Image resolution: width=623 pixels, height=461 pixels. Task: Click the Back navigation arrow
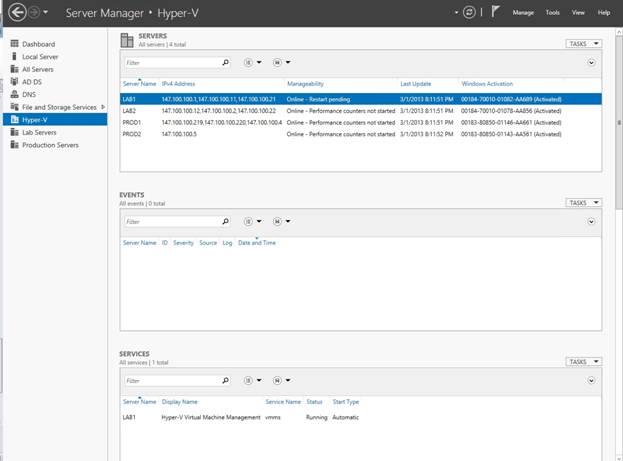click(x=17, y=12)
